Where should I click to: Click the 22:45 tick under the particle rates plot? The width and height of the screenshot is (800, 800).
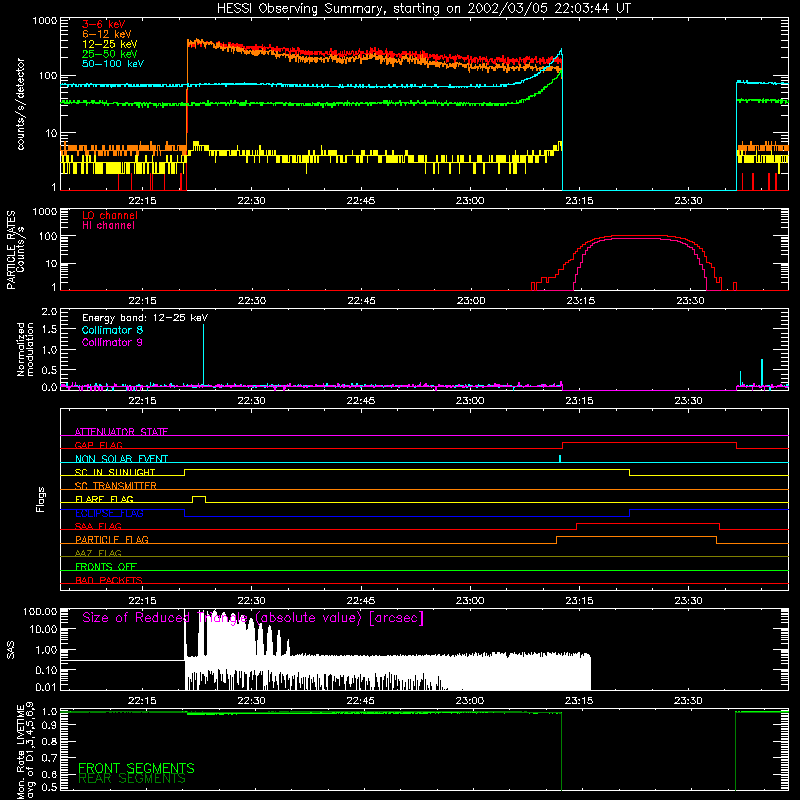[361, 301]
